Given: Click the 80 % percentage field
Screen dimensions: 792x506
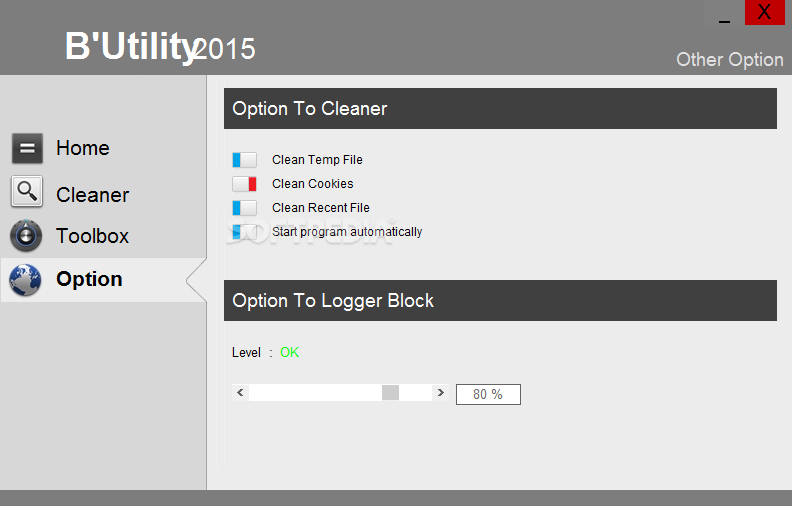Looking at the screenshot, I should point(488,394).
